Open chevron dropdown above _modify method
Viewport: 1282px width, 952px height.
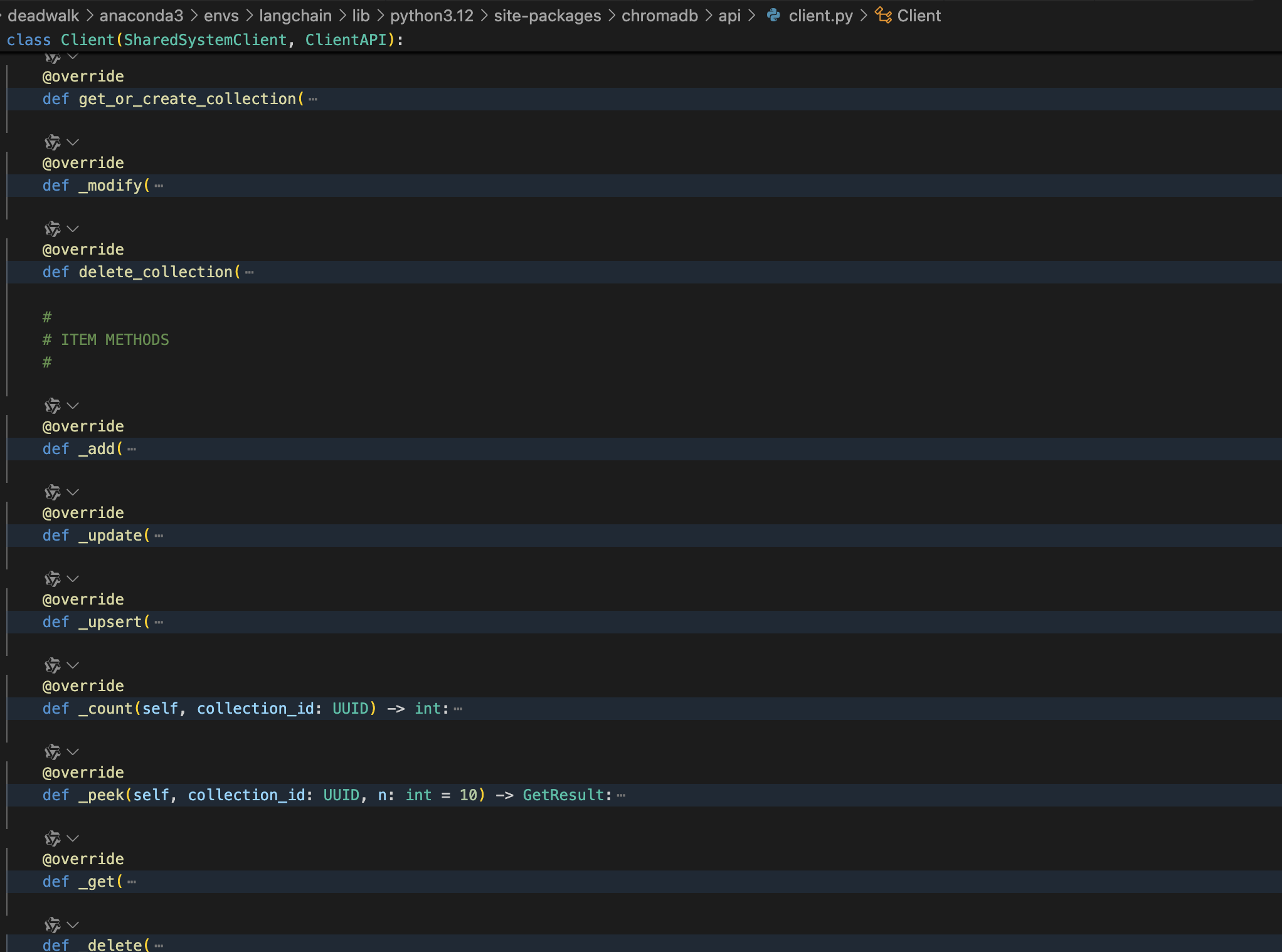[73, 142]
